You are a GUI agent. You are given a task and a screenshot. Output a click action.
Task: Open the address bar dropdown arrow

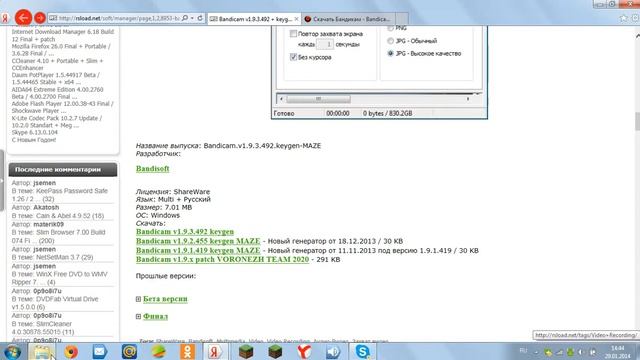(192, 18)
